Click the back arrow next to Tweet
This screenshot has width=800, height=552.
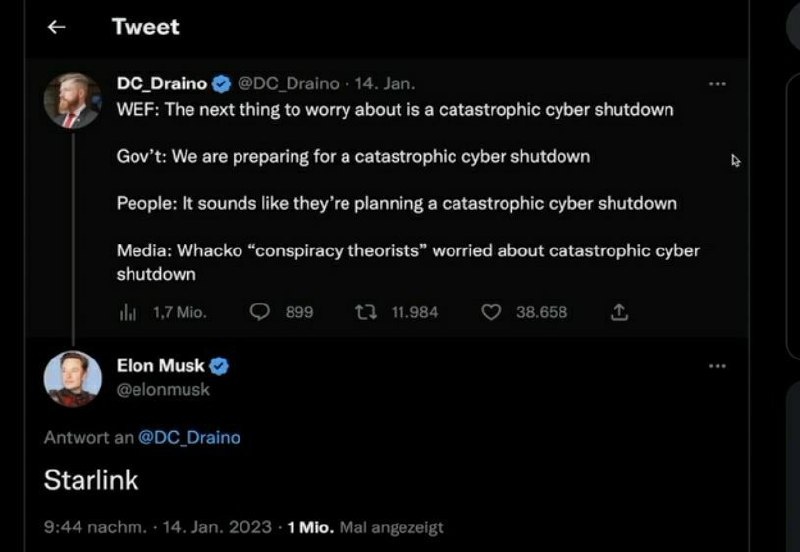pyautogui.click(x=57, y=28)
